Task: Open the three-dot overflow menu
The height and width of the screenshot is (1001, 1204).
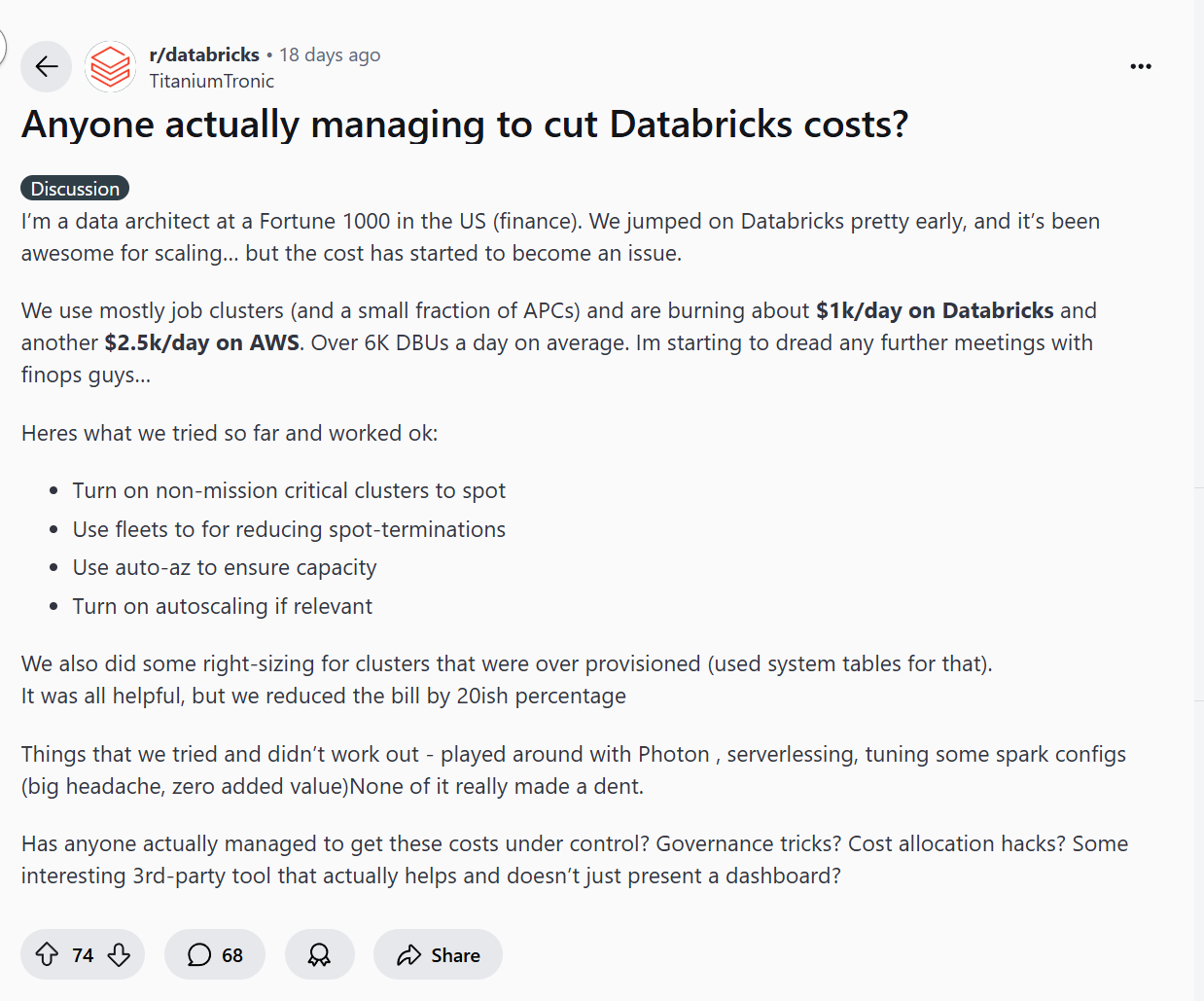Action: click(x=1141, y=66)
